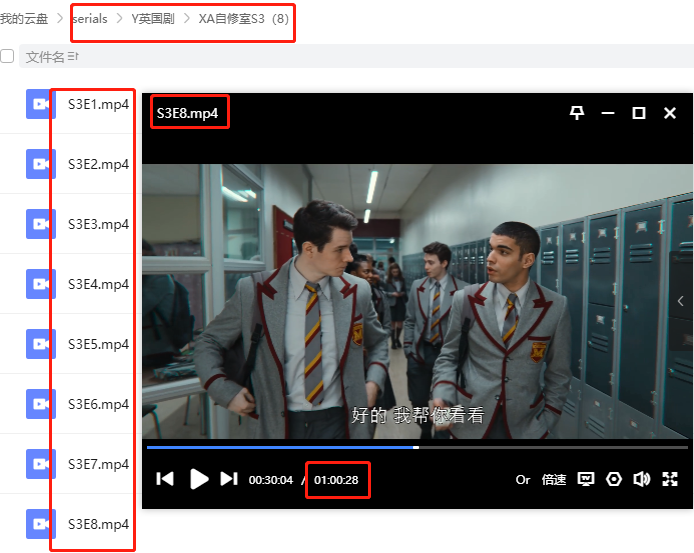Click the cast-to-screen icon

tap(586, 479)
